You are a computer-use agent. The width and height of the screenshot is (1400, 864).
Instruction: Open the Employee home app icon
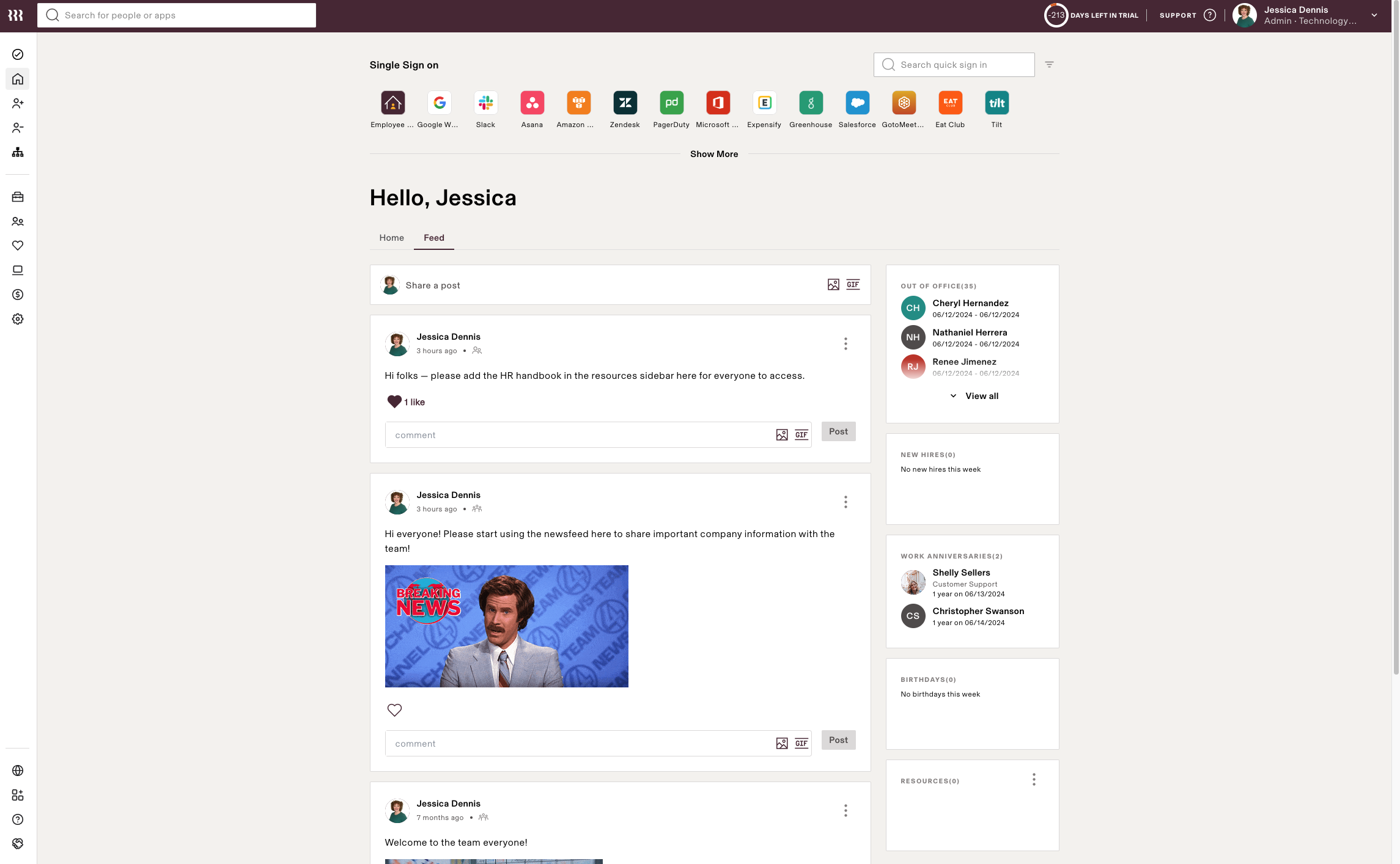pos(392,103)
